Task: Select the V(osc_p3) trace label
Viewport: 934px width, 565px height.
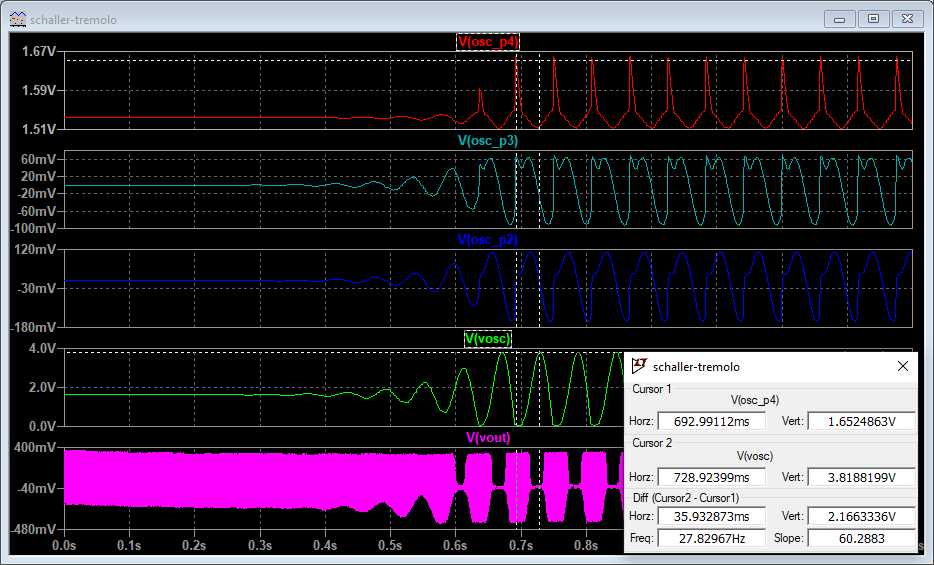Action: point(487,141)
